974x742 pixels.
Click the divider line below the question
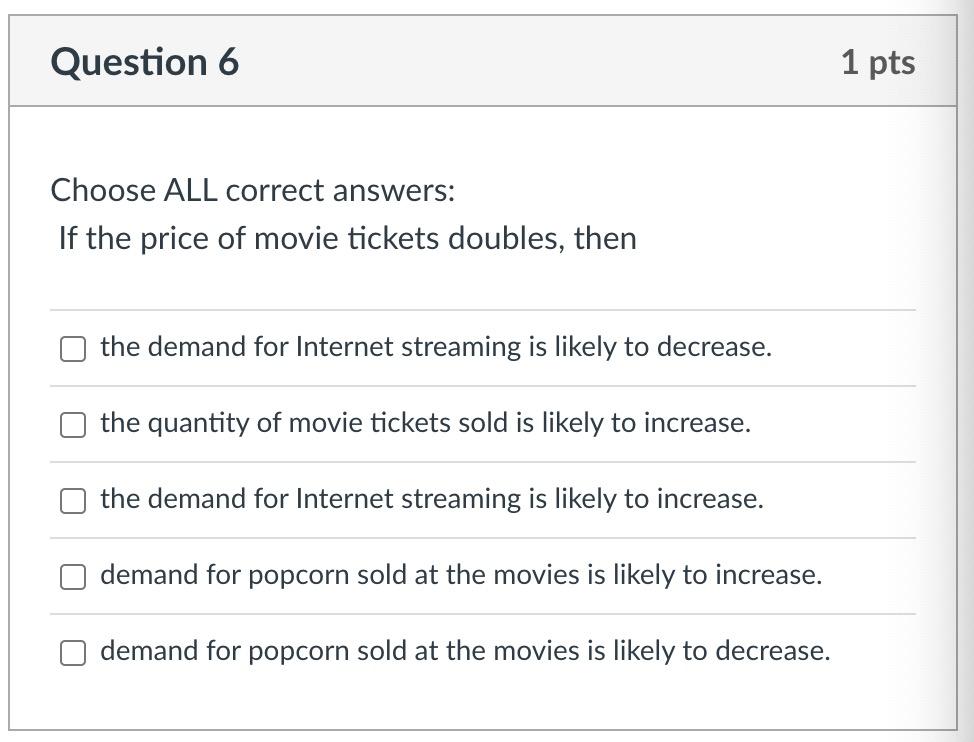484,310
